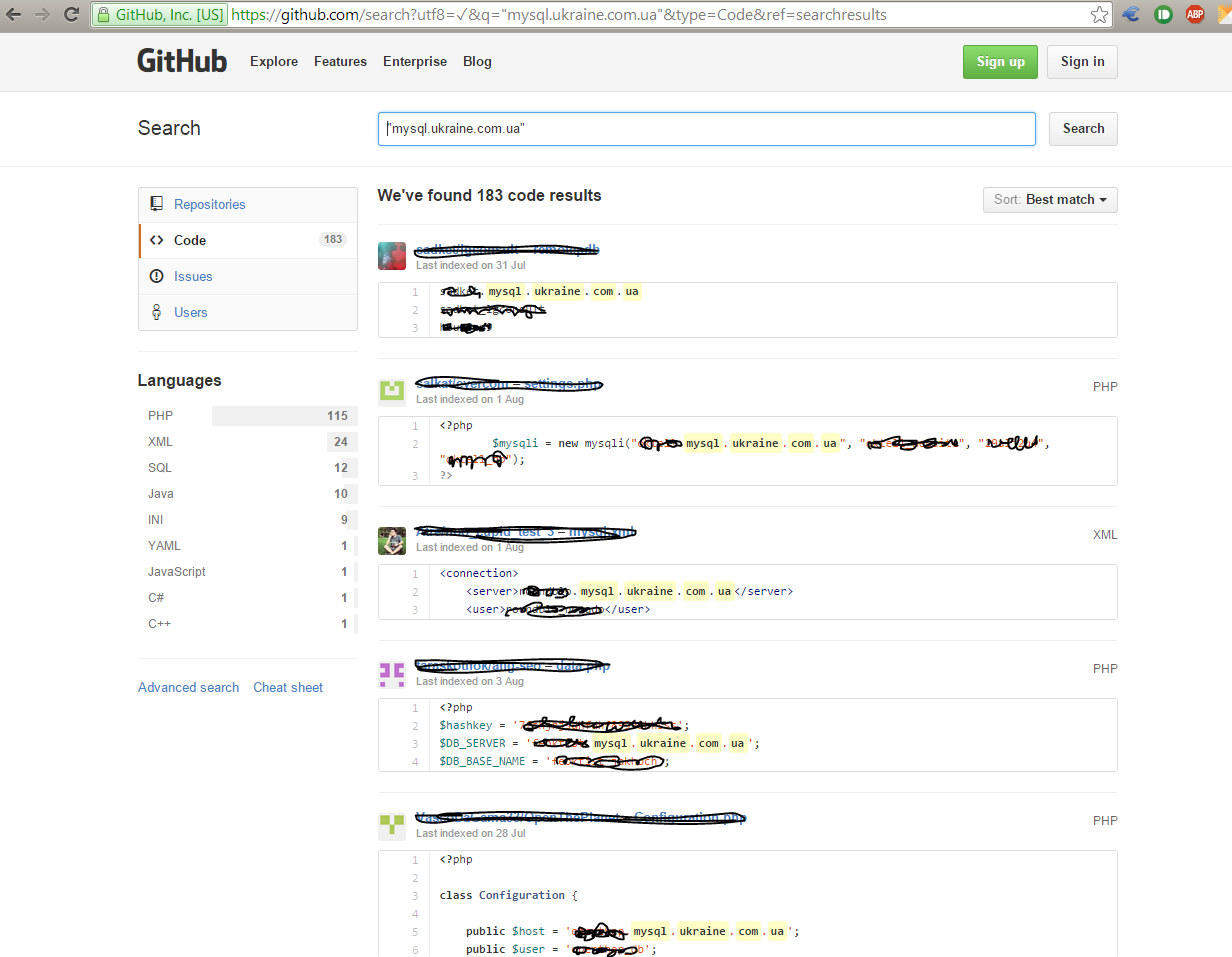Viewport: 1232px width, 957px height.
Task: Click the green circular extension icon
Action: [1163, 15]
